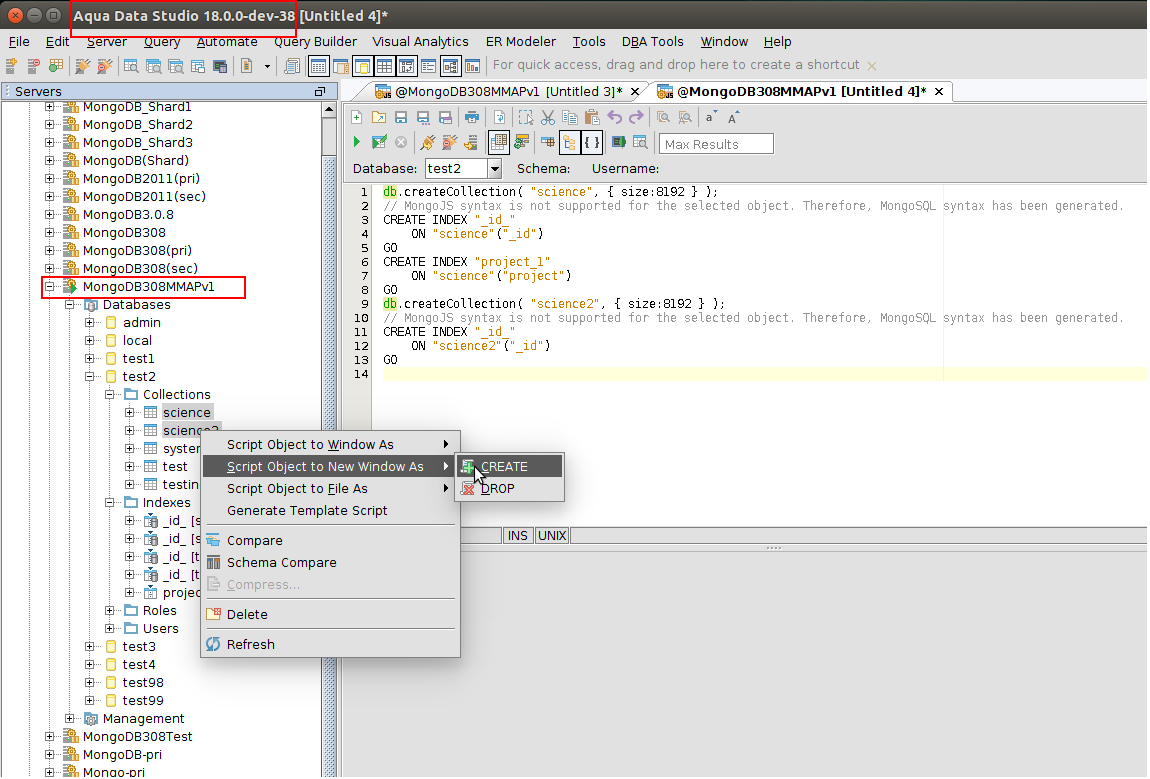The image size is (1150, 779).
Task: Open the Query menu
Action: [161, 42]
